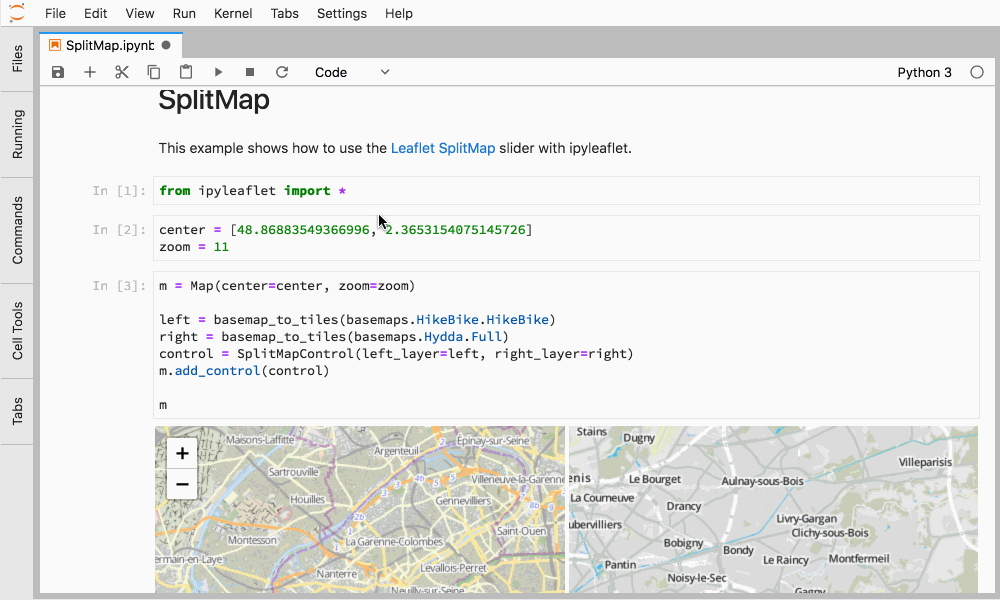1000x600 pixels.
Task: Click the Jupyter logo
Action: pyautogui.click(x=15, y=13)
